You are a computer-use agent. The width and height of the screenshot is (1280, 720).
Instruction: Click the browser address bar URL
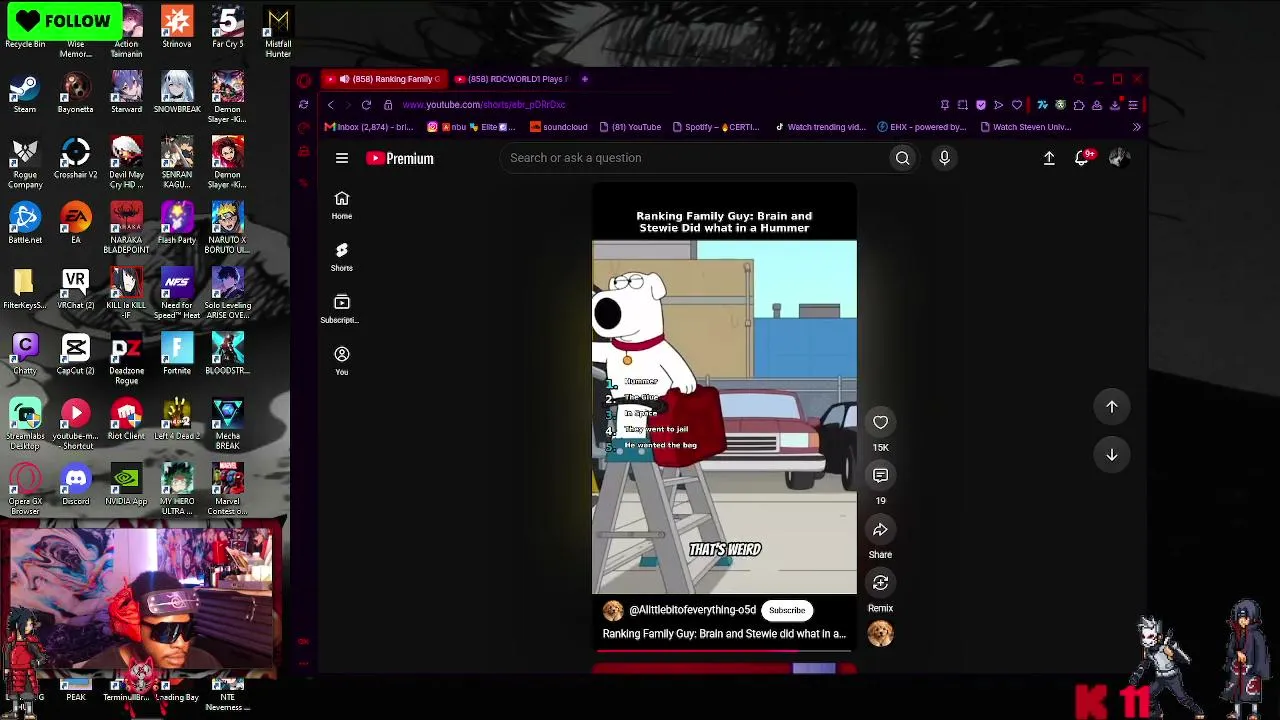pos(484,105)
